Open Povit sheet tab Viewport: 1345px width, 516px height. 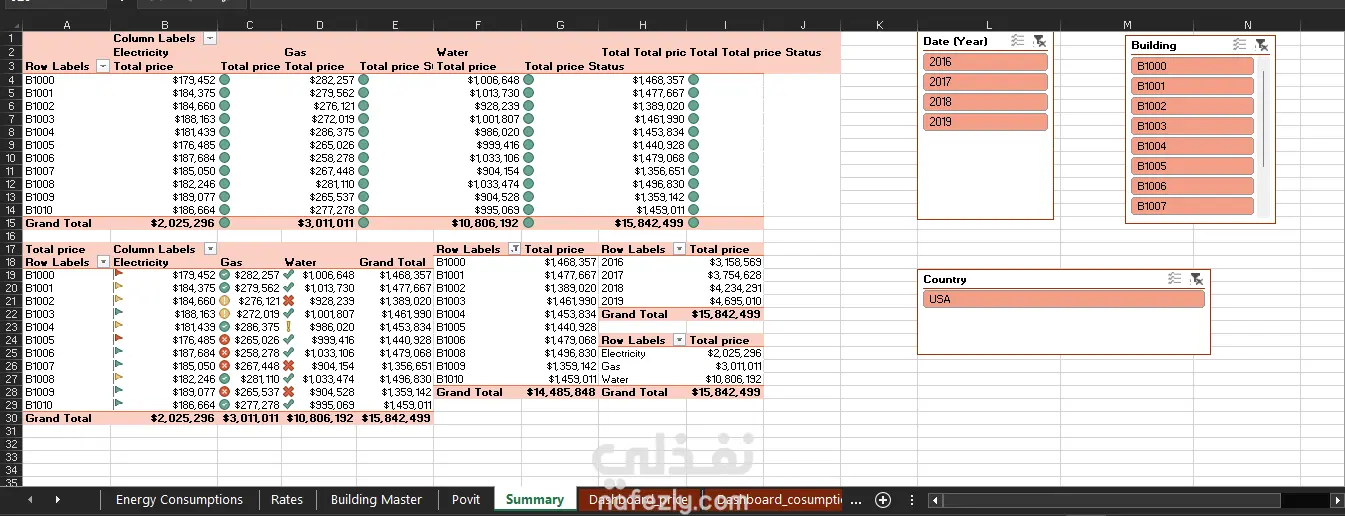coord(466,499)
